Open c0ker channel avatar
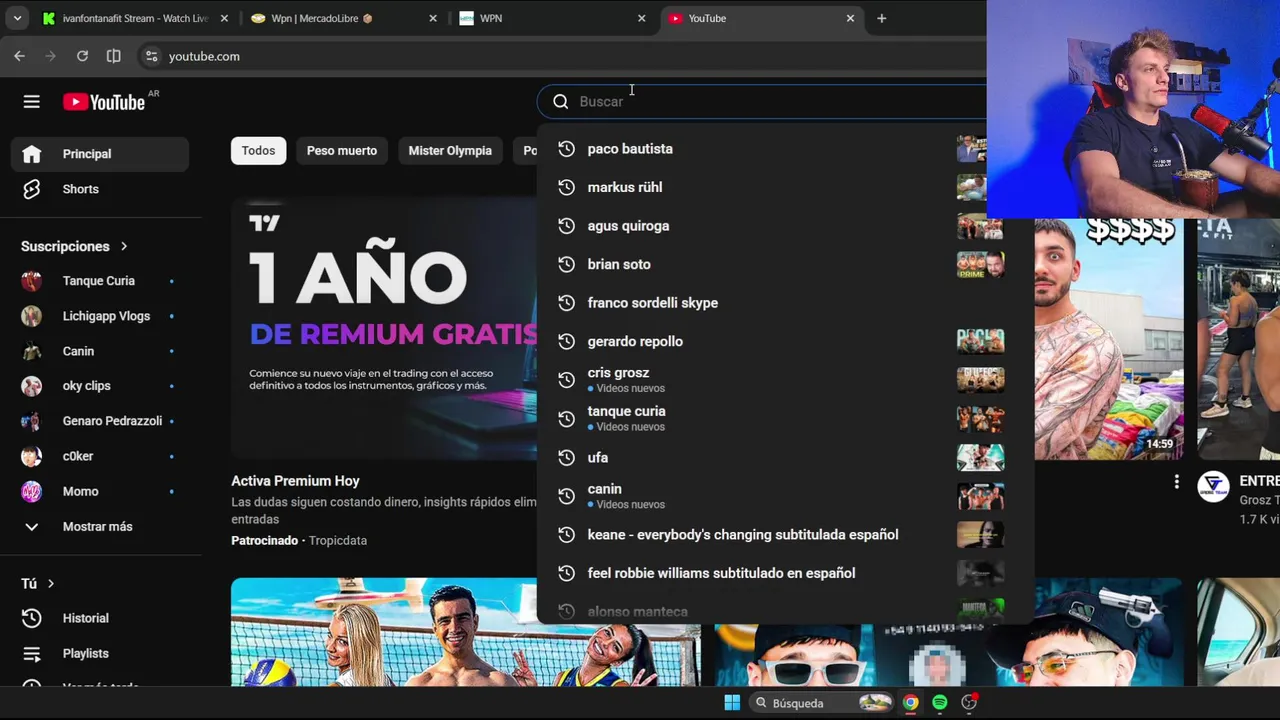Viewport: 1280px width, 720px height. (x=32, y=456)
